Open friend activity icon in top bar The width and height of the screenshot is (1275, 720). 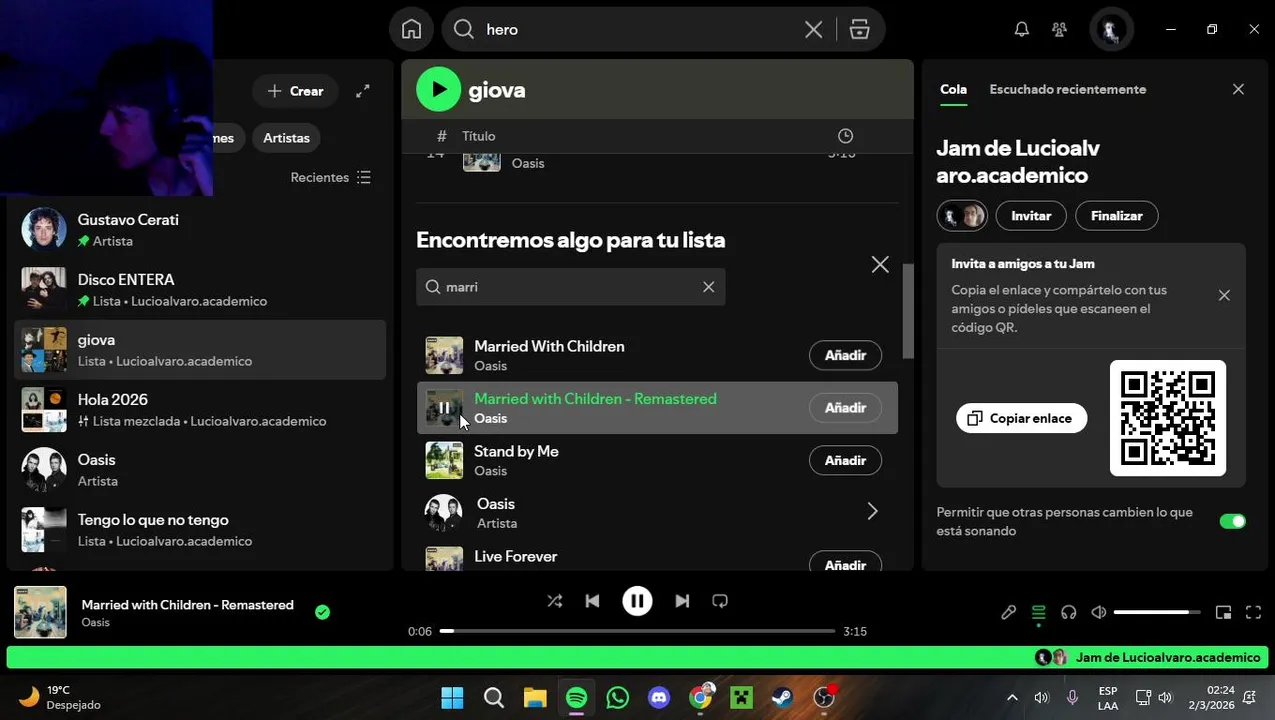(1060, 29)
